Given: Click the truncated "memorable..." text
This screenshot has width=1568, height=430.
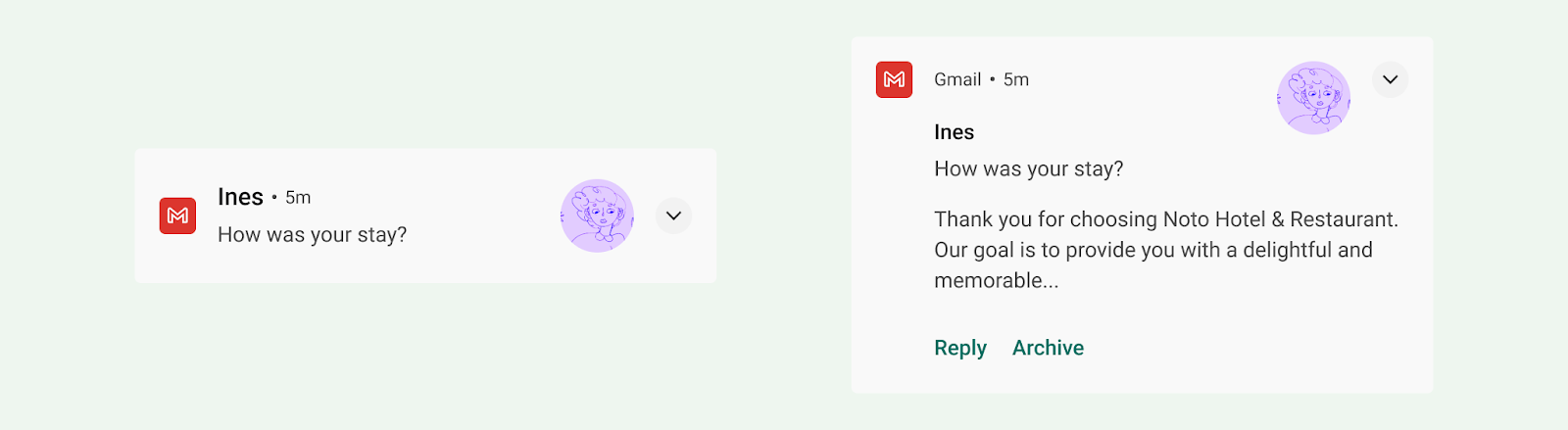Looking at the screenshot, I should point(996,281).
